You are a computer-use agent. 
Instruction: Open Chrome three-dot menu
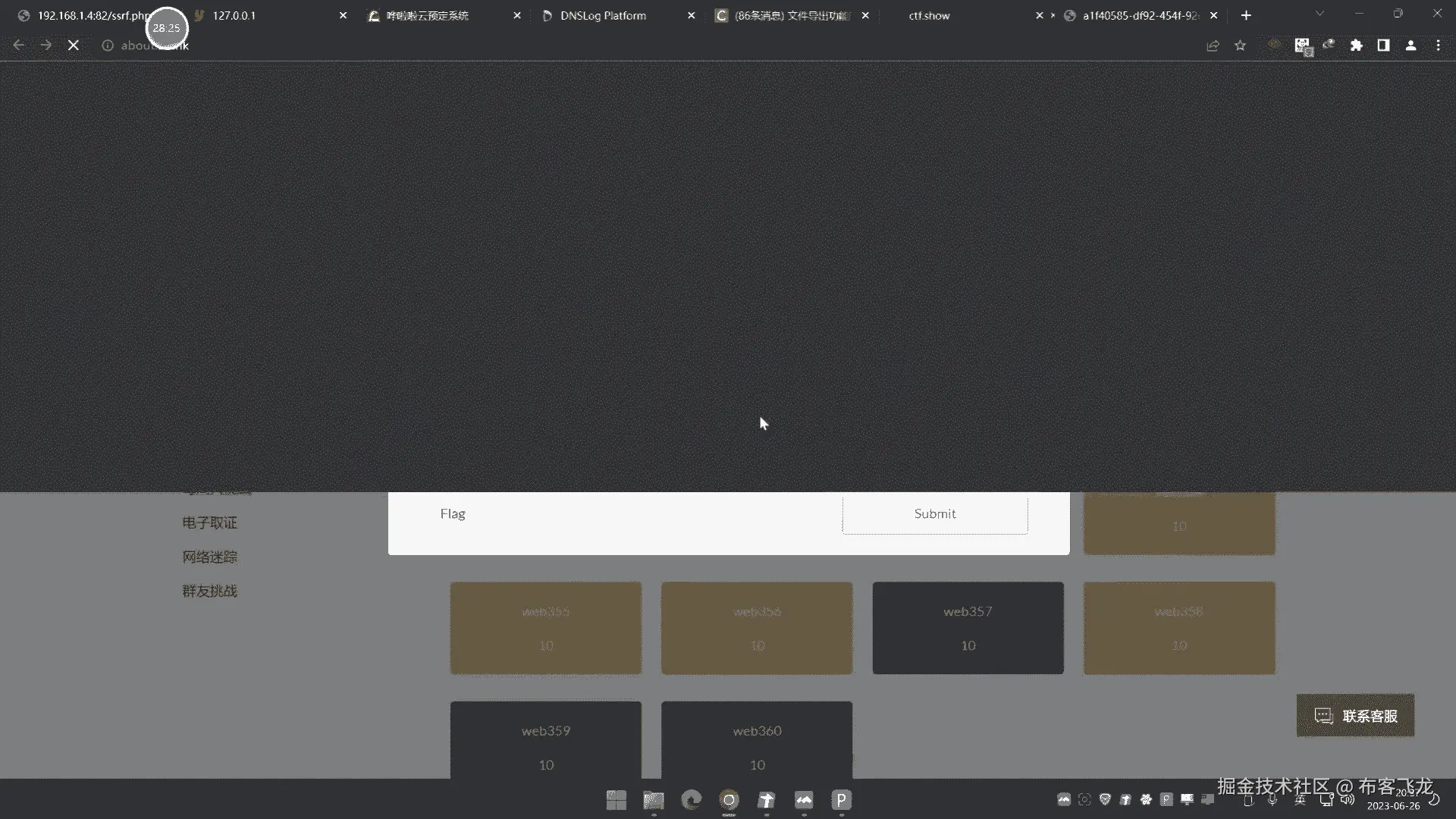tap(1438, 45)
